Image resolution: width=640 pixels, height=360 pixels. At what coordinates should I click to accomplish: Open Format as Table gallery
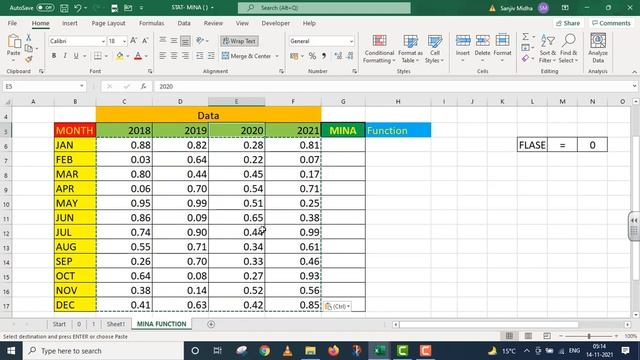pyautogui.click(x=410, y=49)
